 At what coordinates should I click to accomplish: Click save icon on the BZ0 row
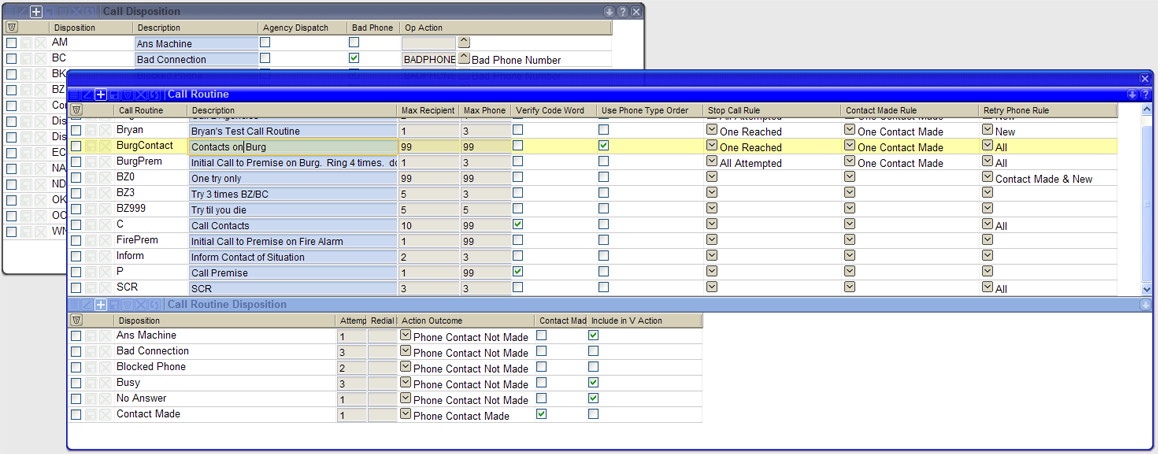coord(90,178)
